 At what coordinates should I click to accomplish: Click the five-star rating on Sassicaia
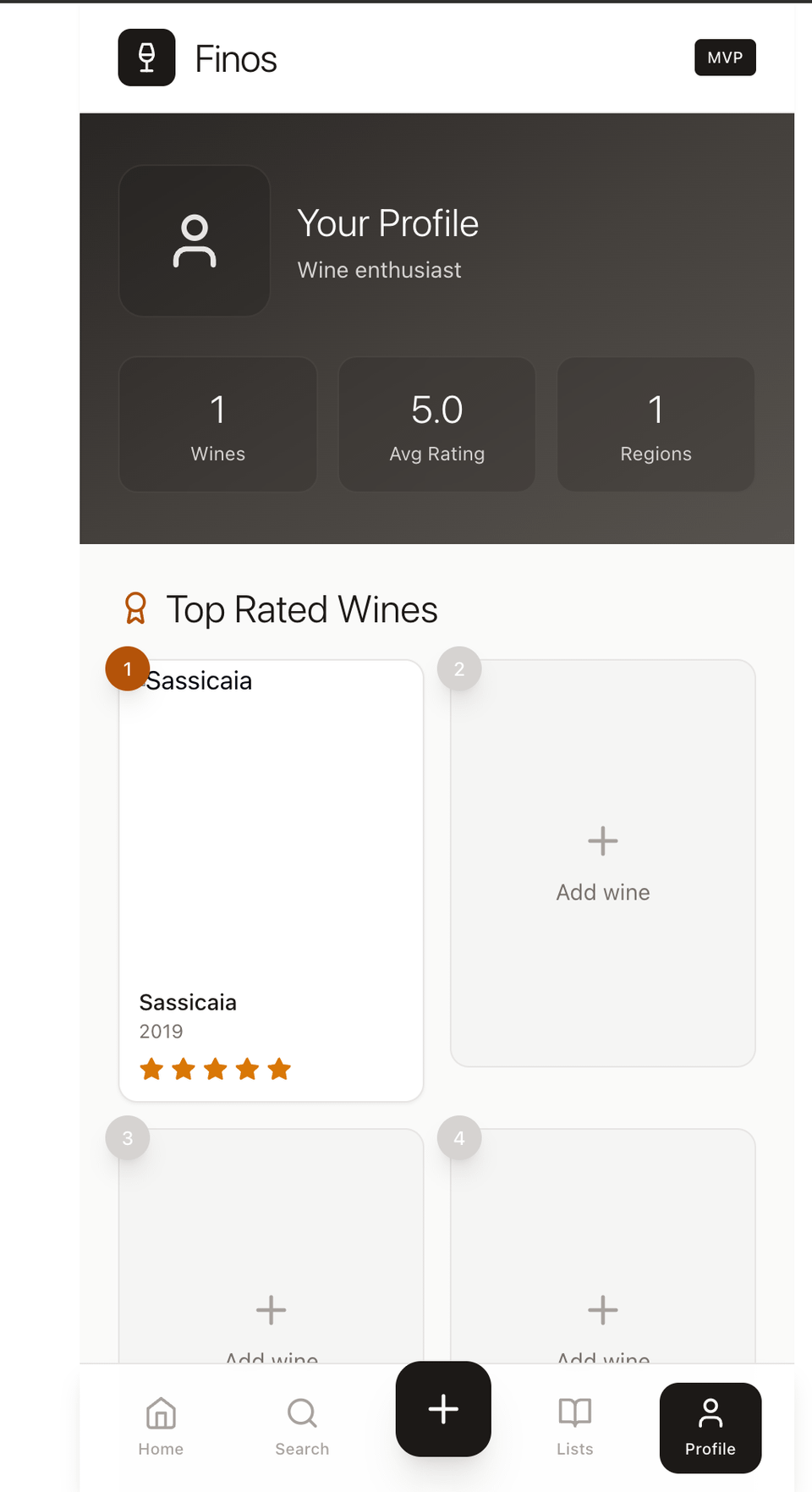(x=215, y=1069)
